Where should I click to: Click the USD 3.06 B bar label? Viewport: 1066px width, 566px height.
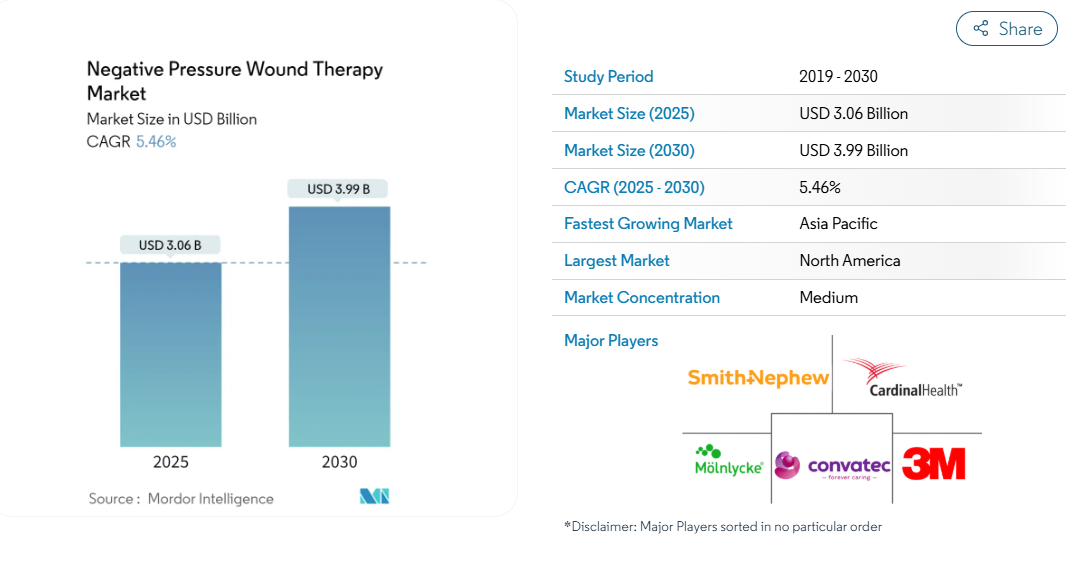click(170, 245)
